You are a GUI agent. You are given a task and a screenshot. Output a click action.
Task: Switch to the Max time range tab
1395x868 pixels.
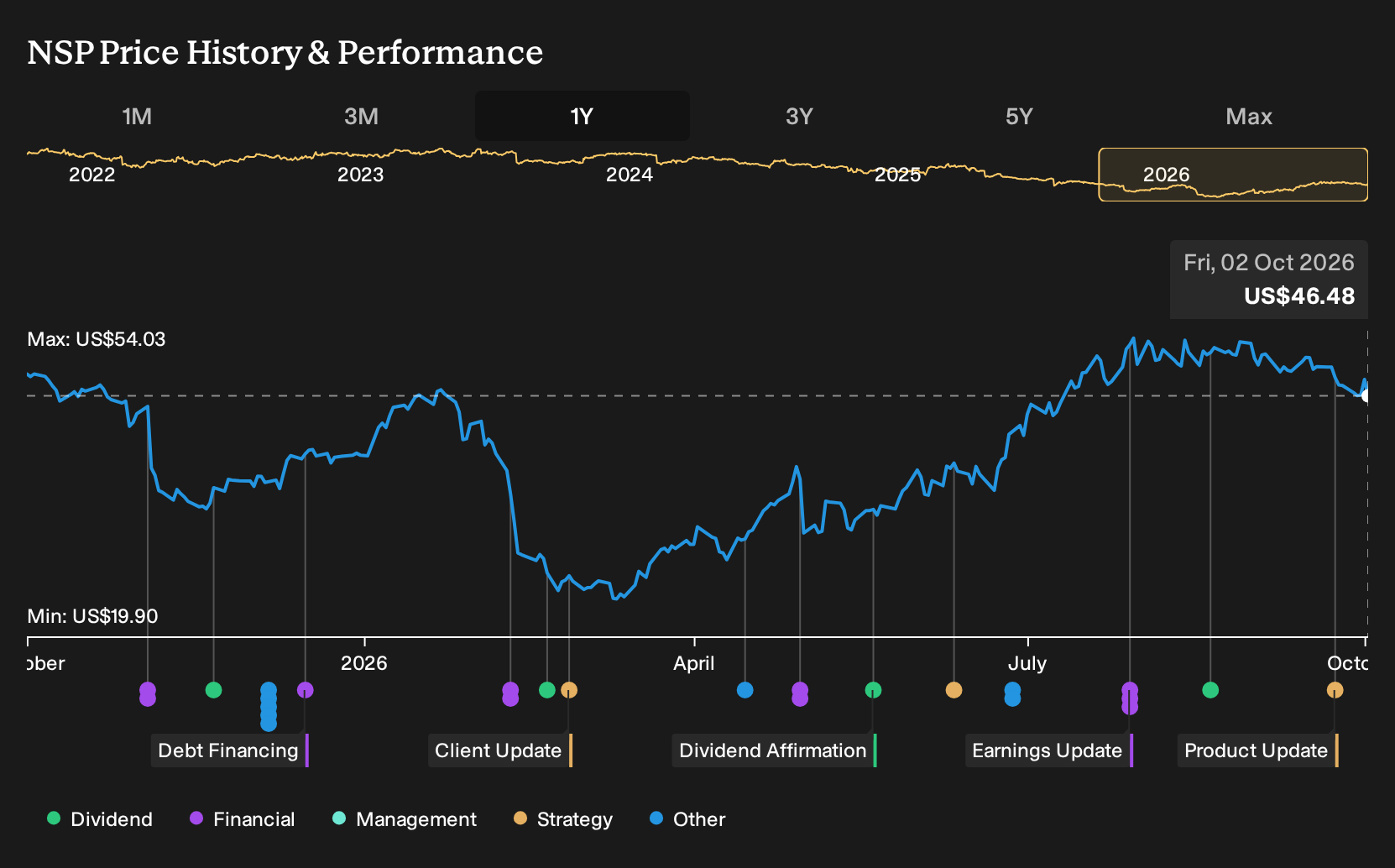click(x=1249, y=116)
